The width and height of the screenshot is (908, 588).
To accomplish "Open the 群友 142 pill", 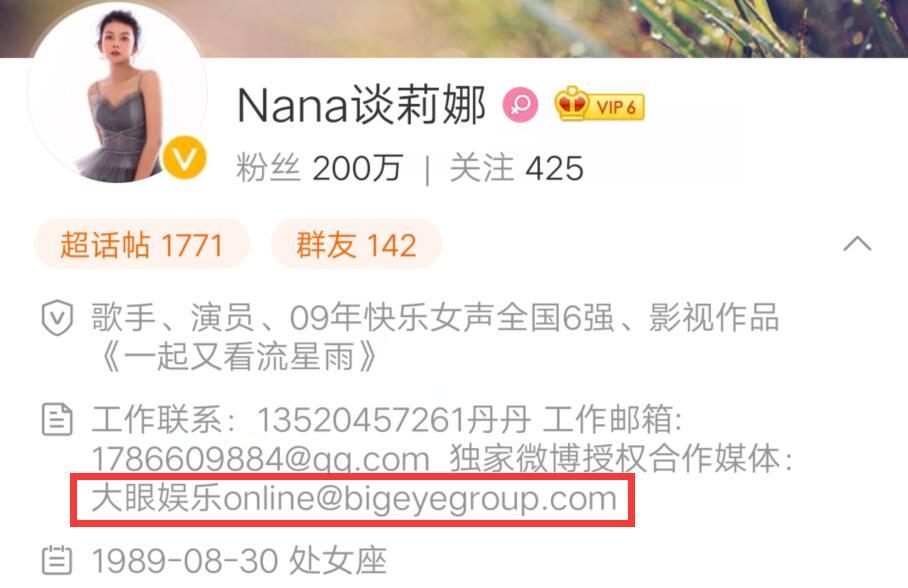I will pyautogui.click(x=356, y=244).
